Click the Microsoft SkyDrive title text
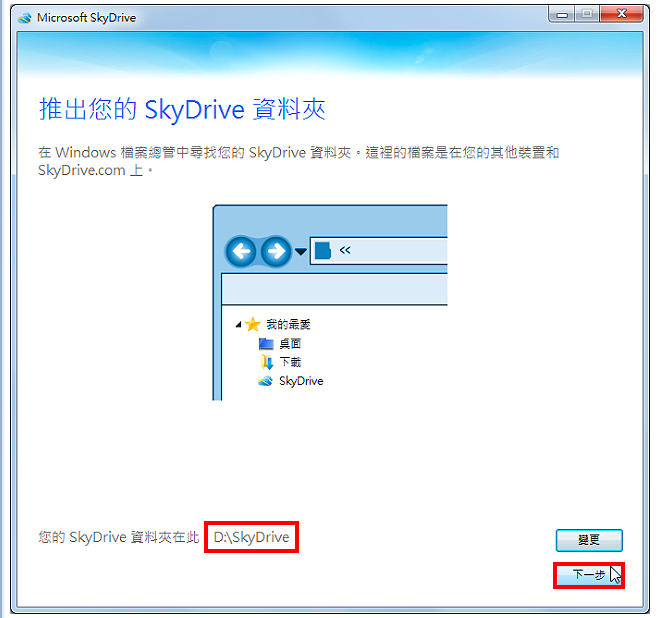The image size is (663, 618). click(x=87, y=18)
